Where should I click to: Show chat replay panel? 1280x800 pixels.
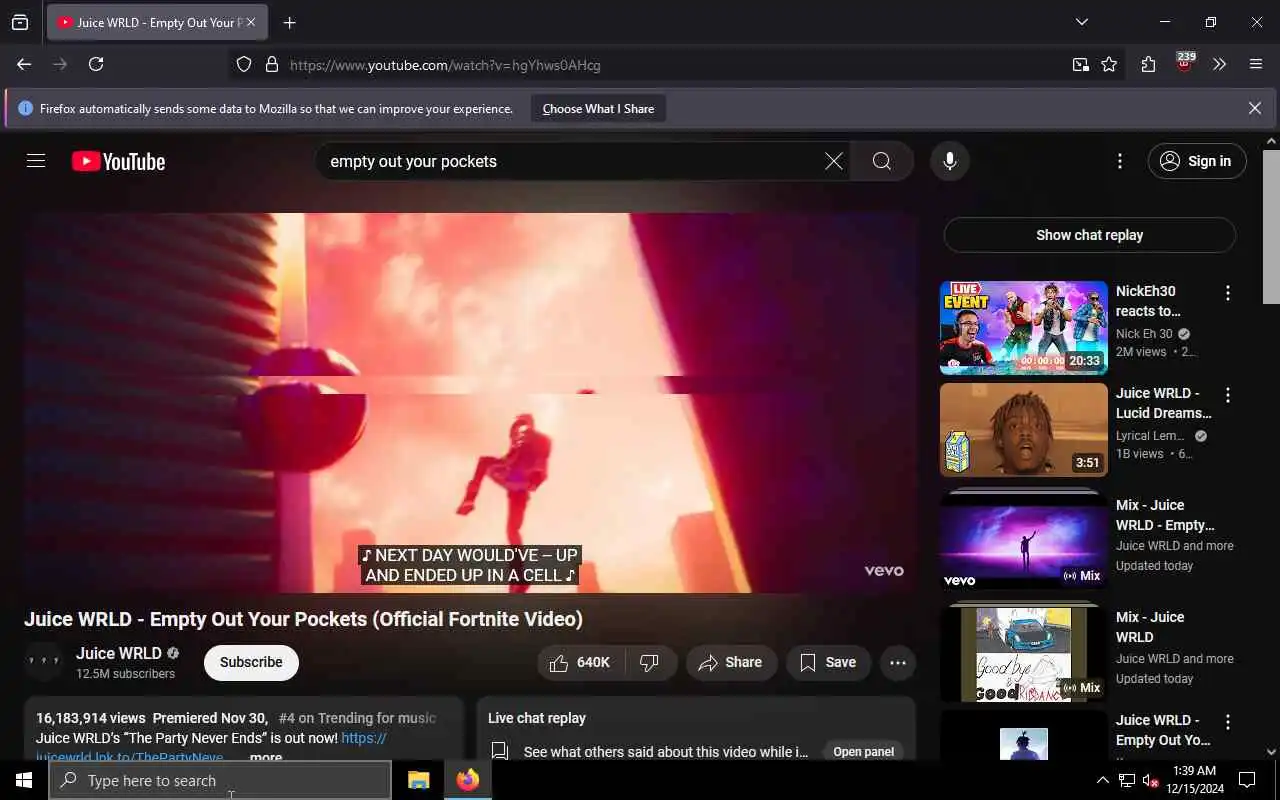[1089, 235]
